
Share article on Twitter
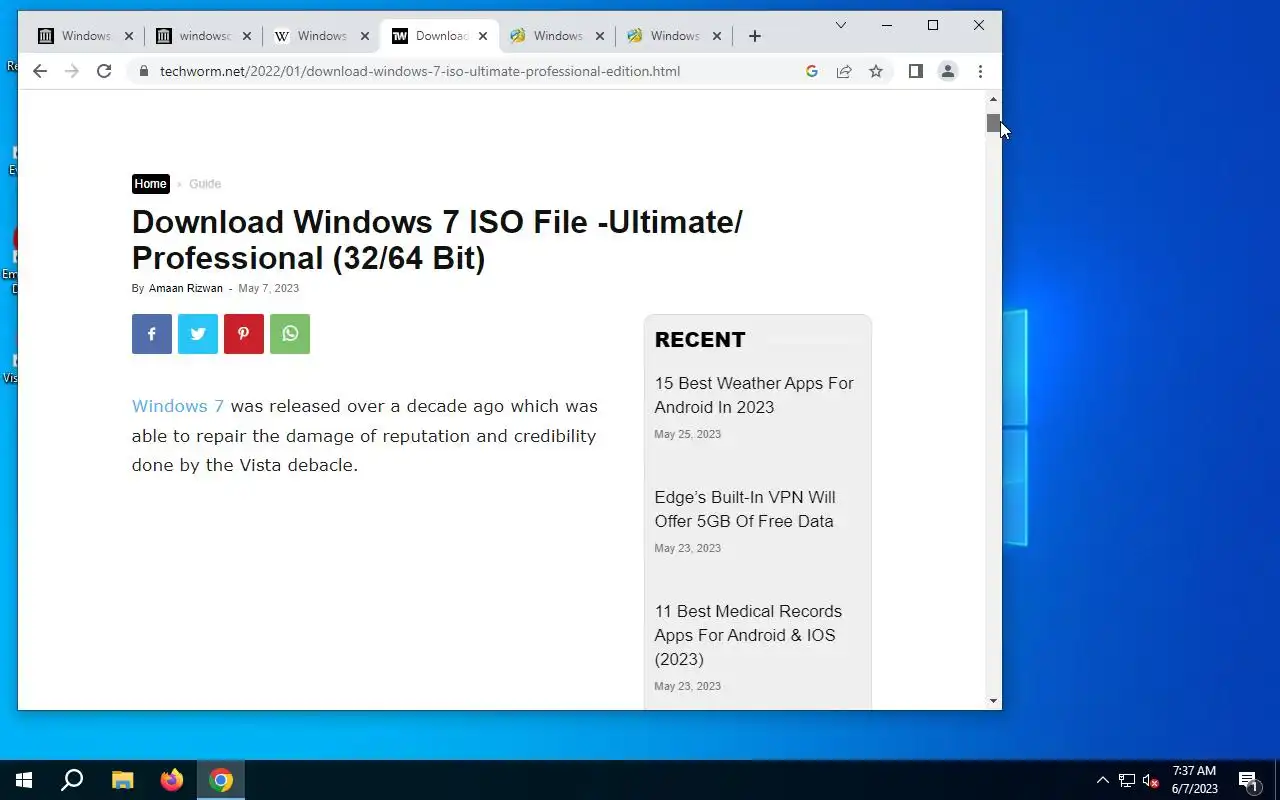pyautogui.click(x=198, y=334)
